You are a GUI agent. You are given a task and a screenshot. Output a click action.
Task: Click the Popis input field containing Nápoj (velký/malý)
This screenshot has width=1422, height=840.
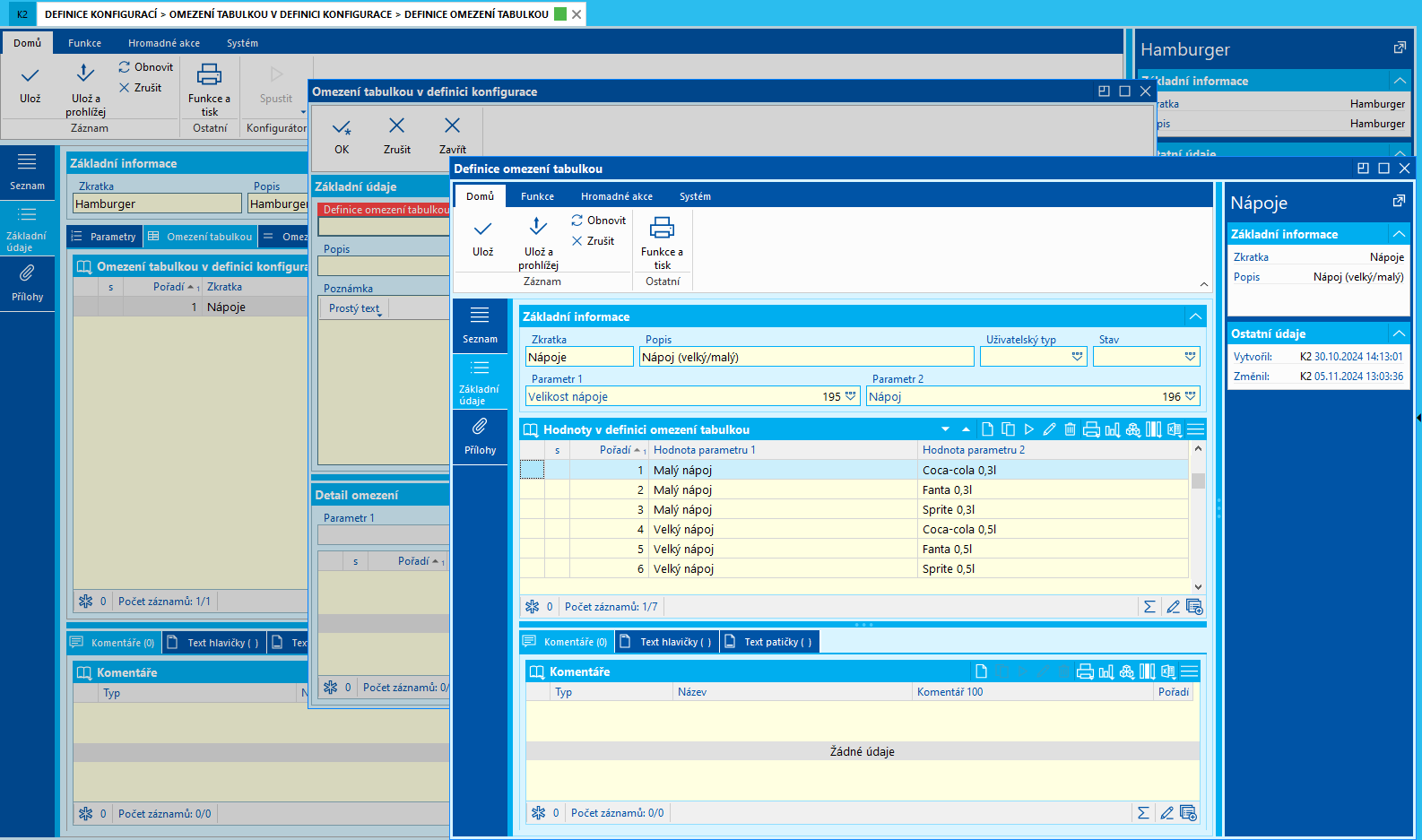[x=806, y=357]
